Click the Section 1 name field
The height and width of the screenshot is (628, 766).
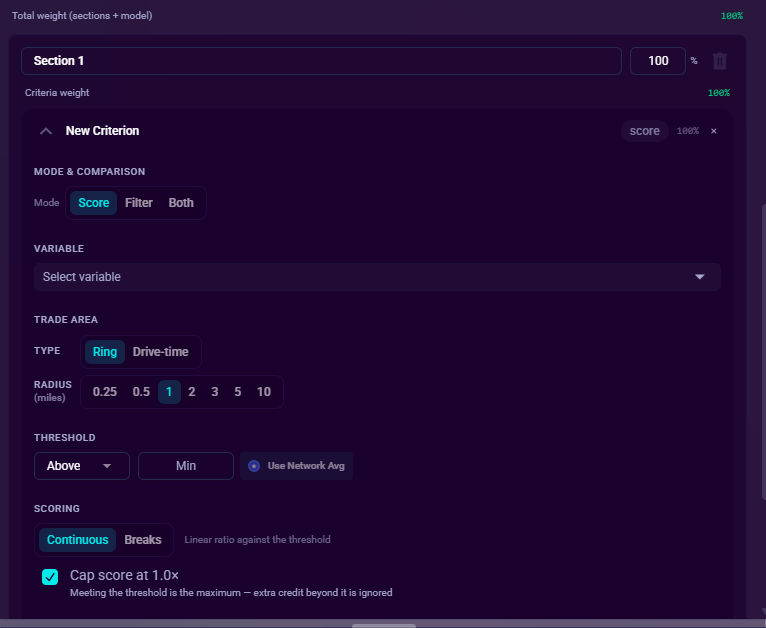[321, 61]
